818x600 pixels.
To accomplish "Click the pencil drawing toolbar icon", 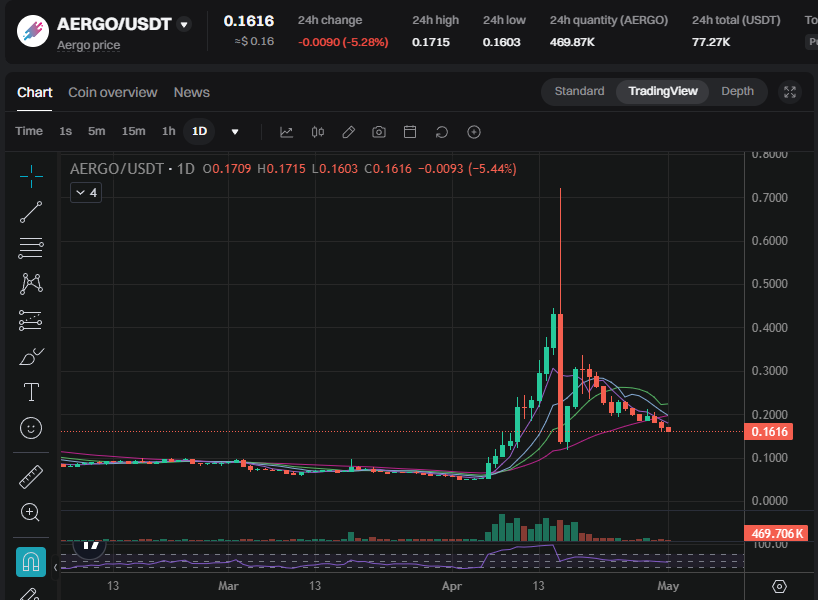I will 348,132.
